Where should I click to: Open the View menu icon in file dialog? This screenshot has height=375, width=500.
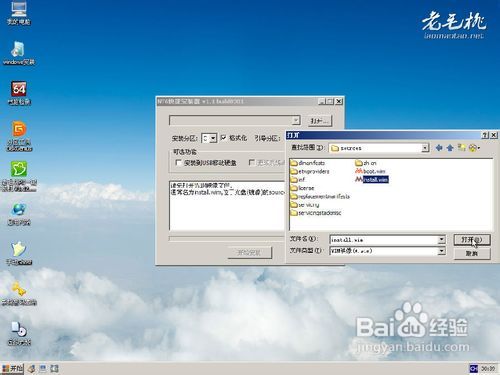point(474,147)
